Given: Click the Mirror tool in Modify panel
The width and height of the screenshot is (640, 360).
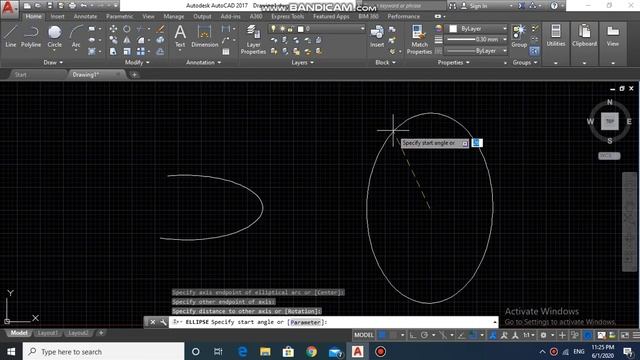Looking at the screenshot, I should [127, 40].
